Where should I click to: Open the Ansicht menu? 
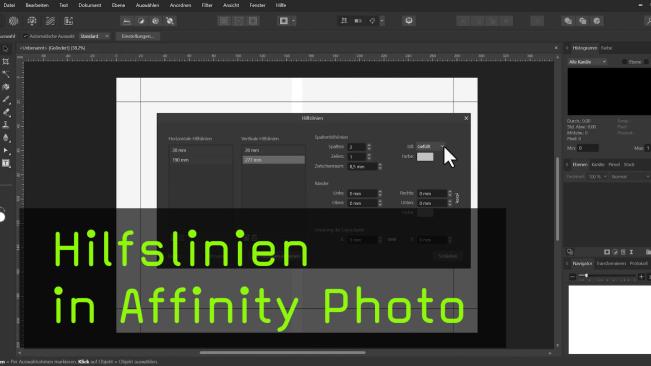tap(231, 5)
